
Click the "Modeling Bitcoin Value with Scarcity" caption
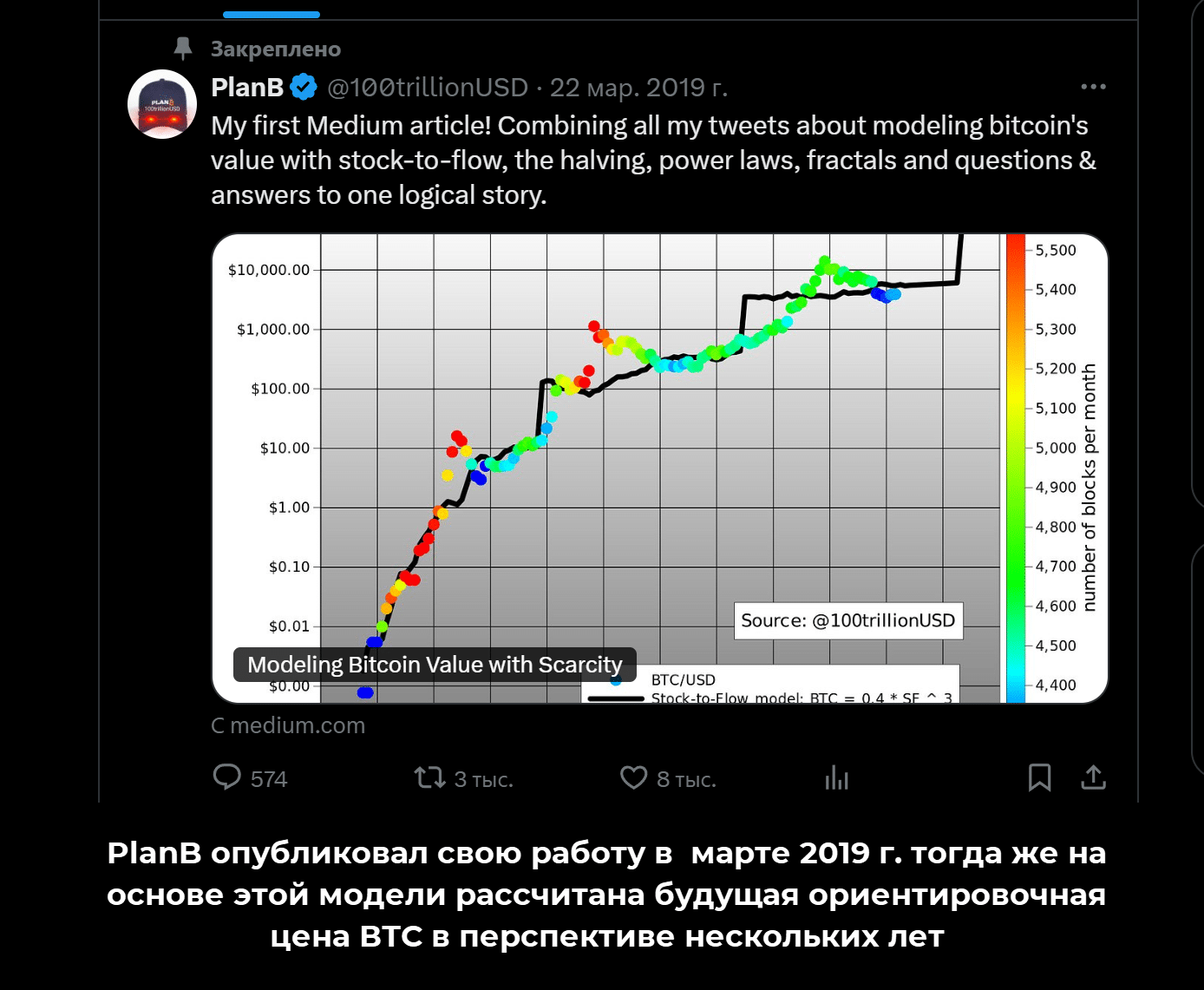click(435, 665)
